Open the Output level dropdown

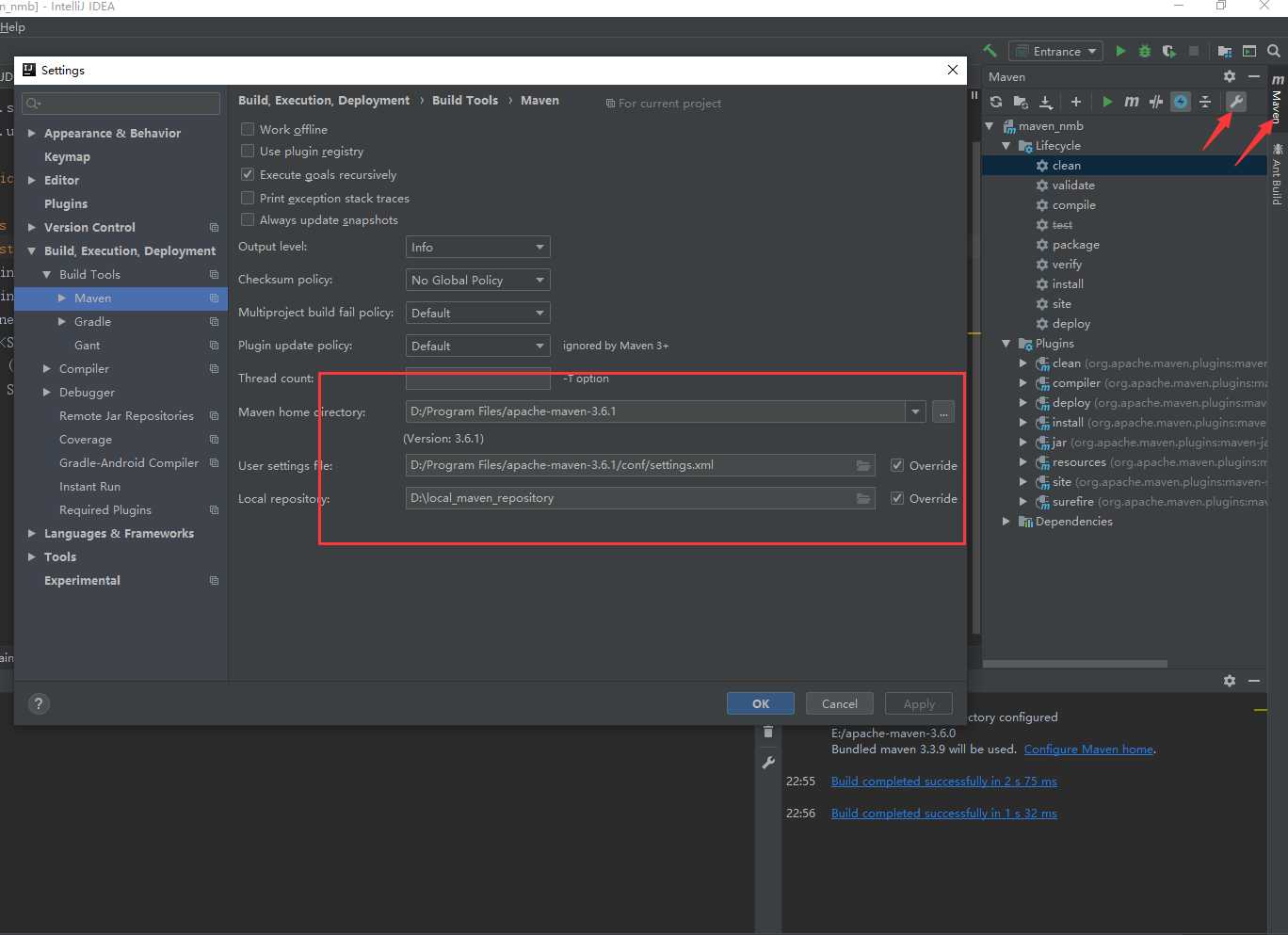[477, 247]
